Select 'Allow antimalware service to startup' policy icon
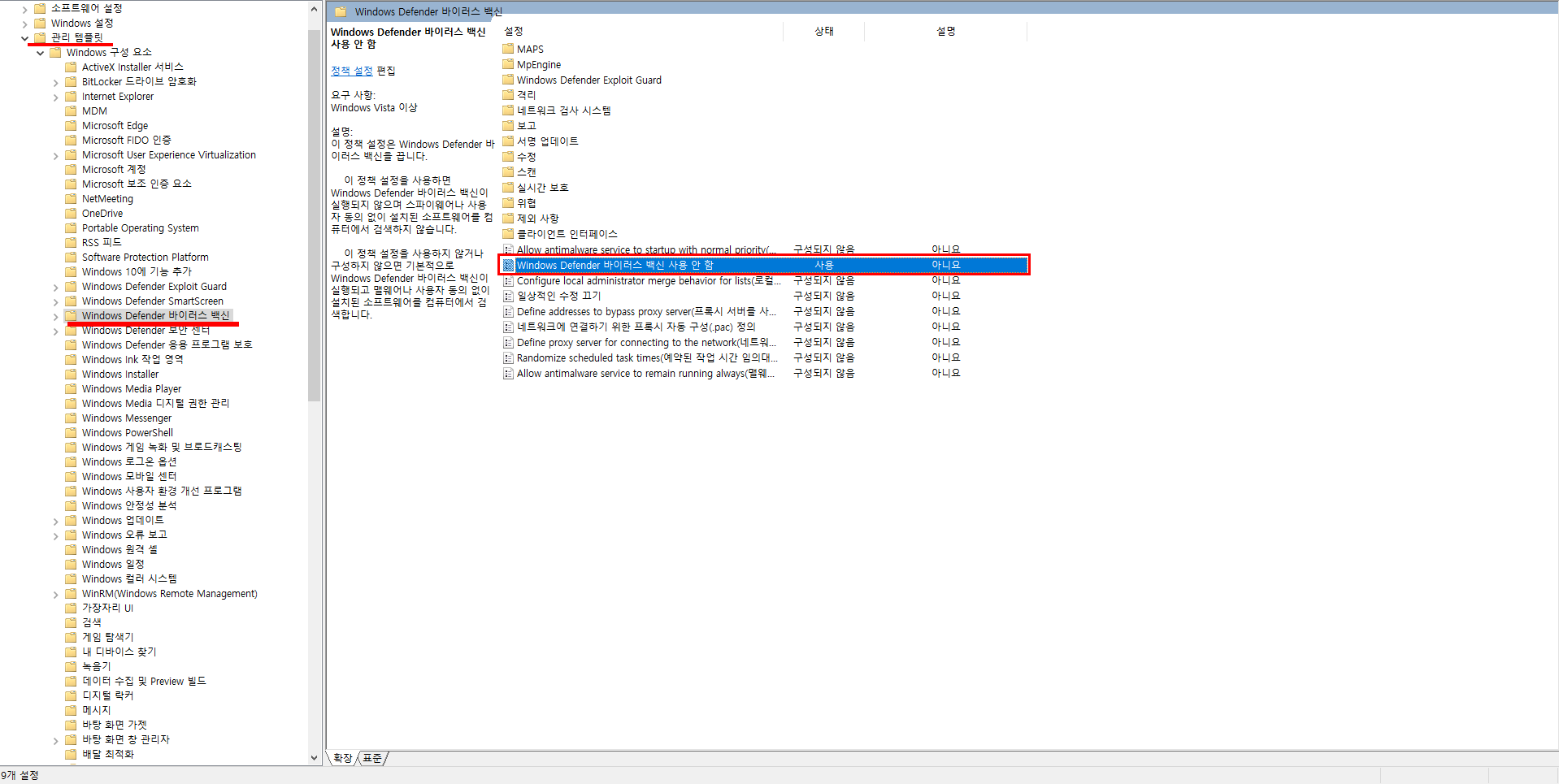The height and width of the screenshot is (784, 1559). tap(508, 249)
